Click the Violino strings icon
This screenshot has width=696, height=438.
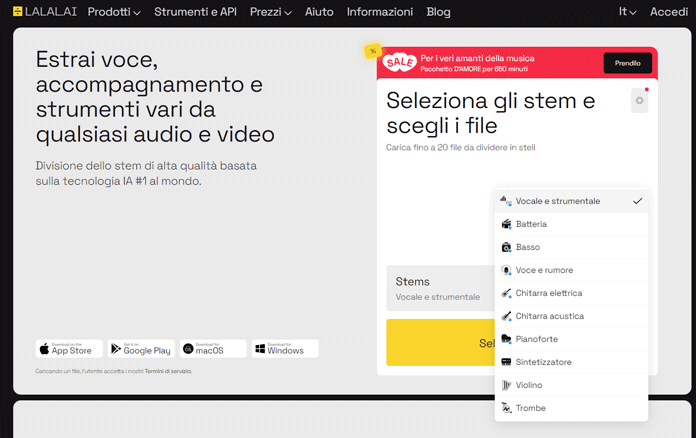click(506, 385)
